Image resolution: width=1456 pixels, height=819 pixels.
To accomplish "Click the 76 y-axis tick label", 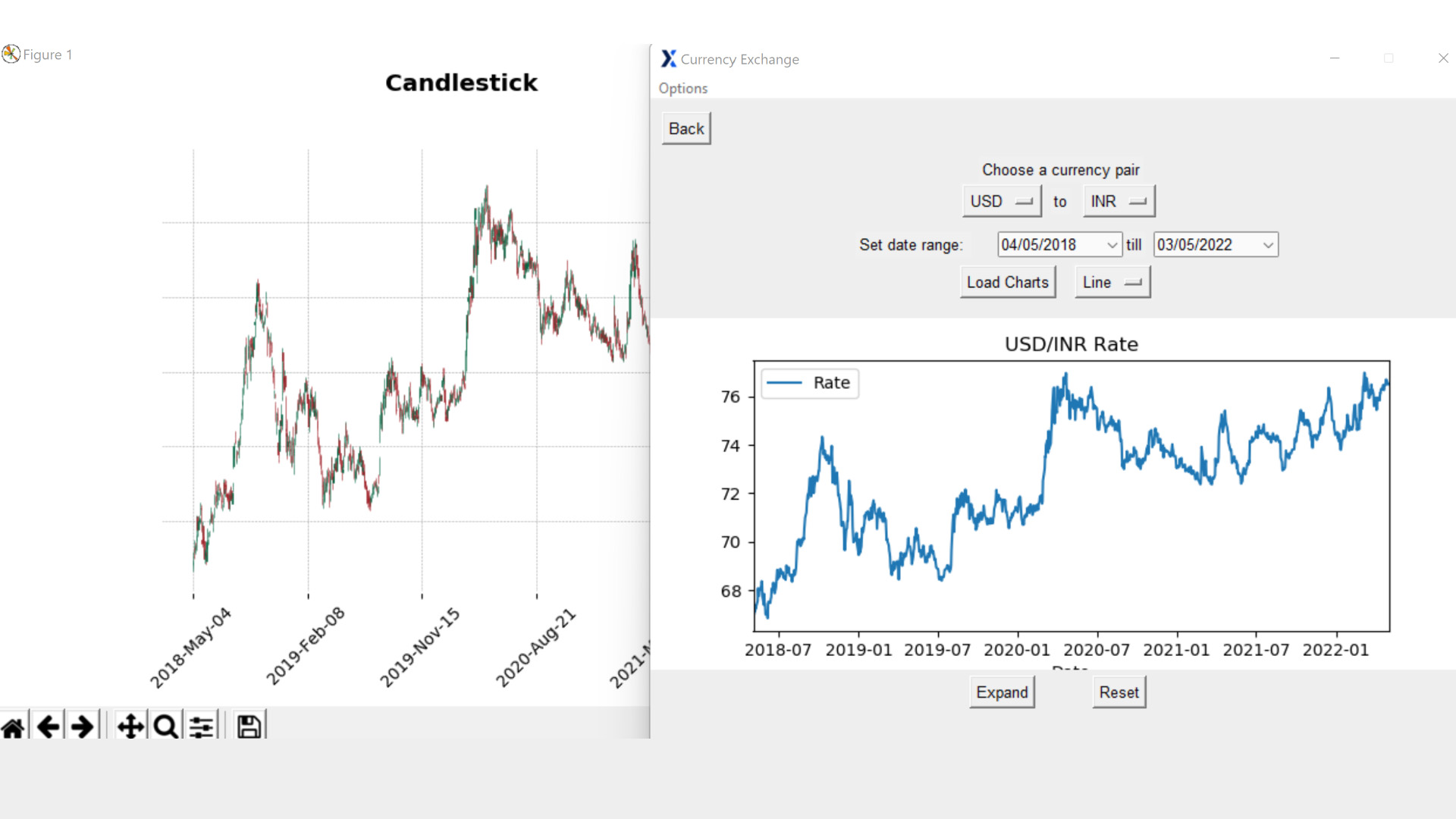I will pyautogui.click(x=730, y=397).
